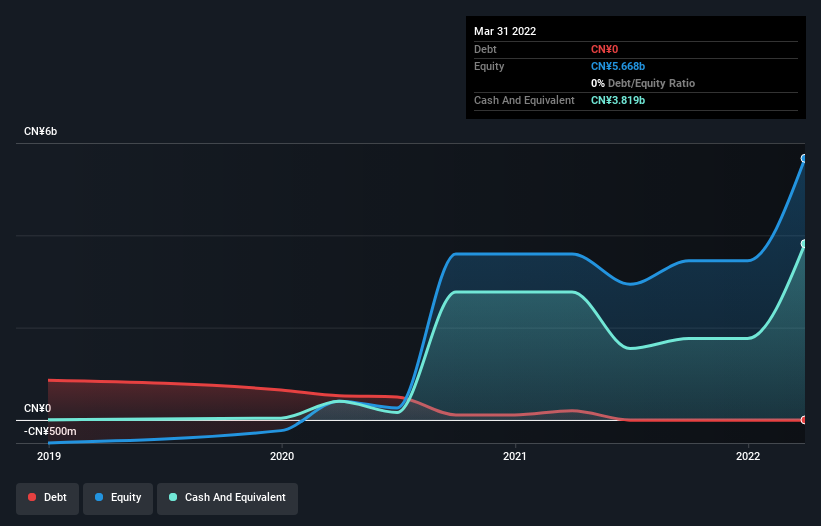The width and height of the screenshot is (821, 526).
Task: Click the Mar 31 2022 tooltip date
Action: point(505,31)
